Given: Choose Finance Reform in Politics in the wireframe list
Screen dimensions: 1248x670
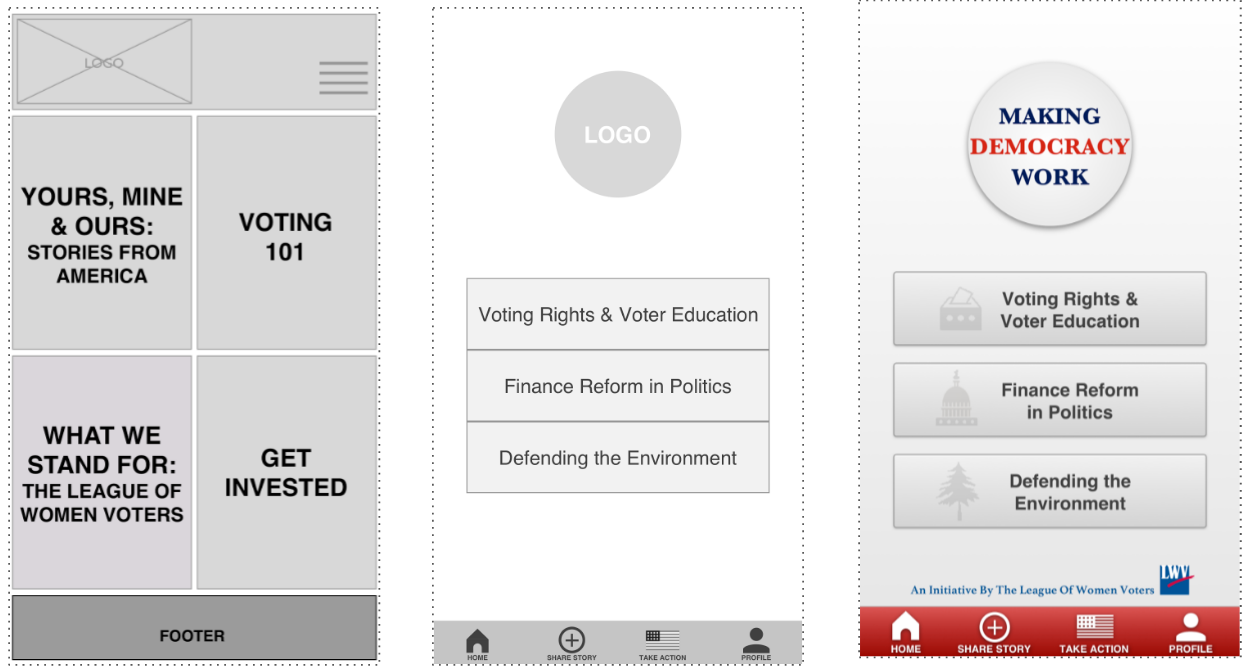Looking at the screenshot, I should 618,386.
